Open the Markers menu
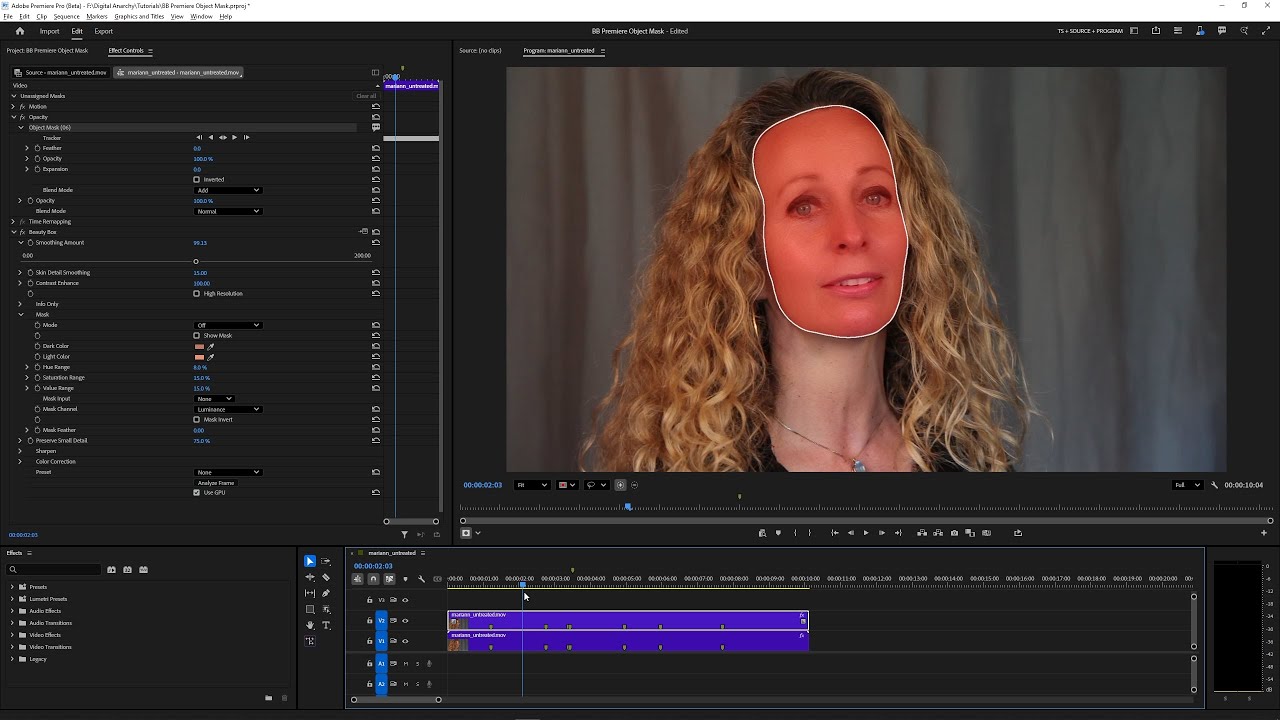 pos(97,17)
